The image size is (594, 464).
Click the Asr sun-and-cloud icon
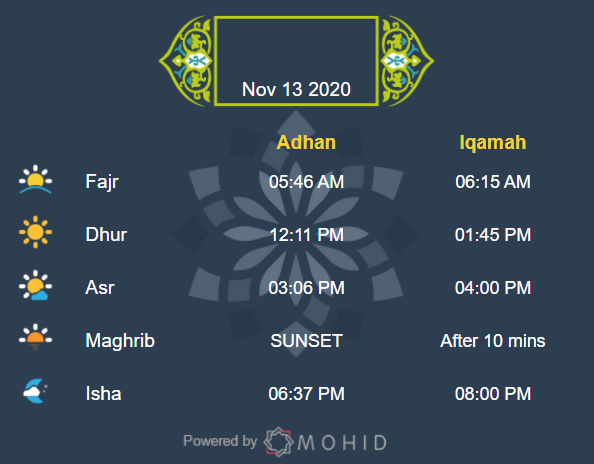pos(35,285)
